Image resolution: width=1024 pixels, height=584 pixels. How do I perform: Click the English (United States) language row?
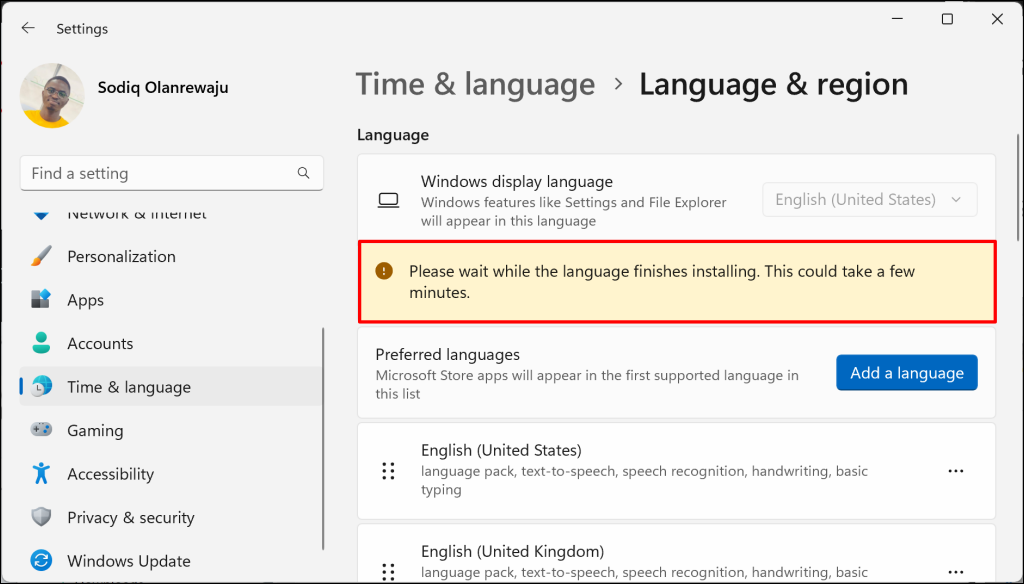click(x=677, y=471)
